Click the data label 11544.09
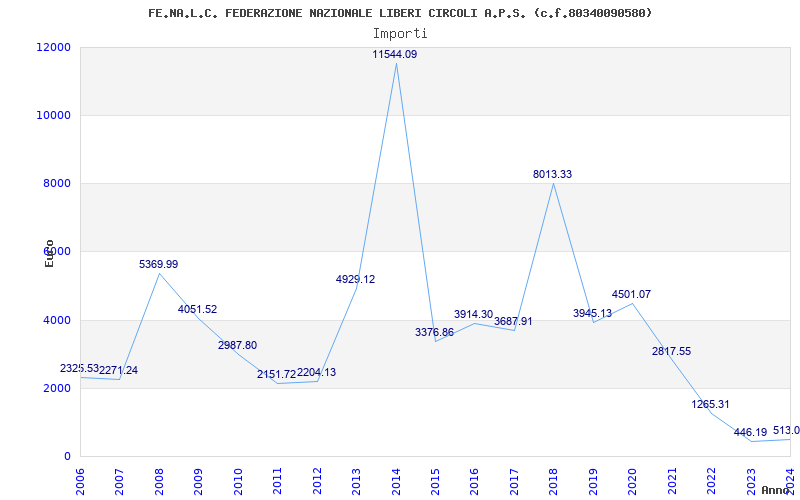Screen dimensions: 800x500 click(x=394, y=54)
